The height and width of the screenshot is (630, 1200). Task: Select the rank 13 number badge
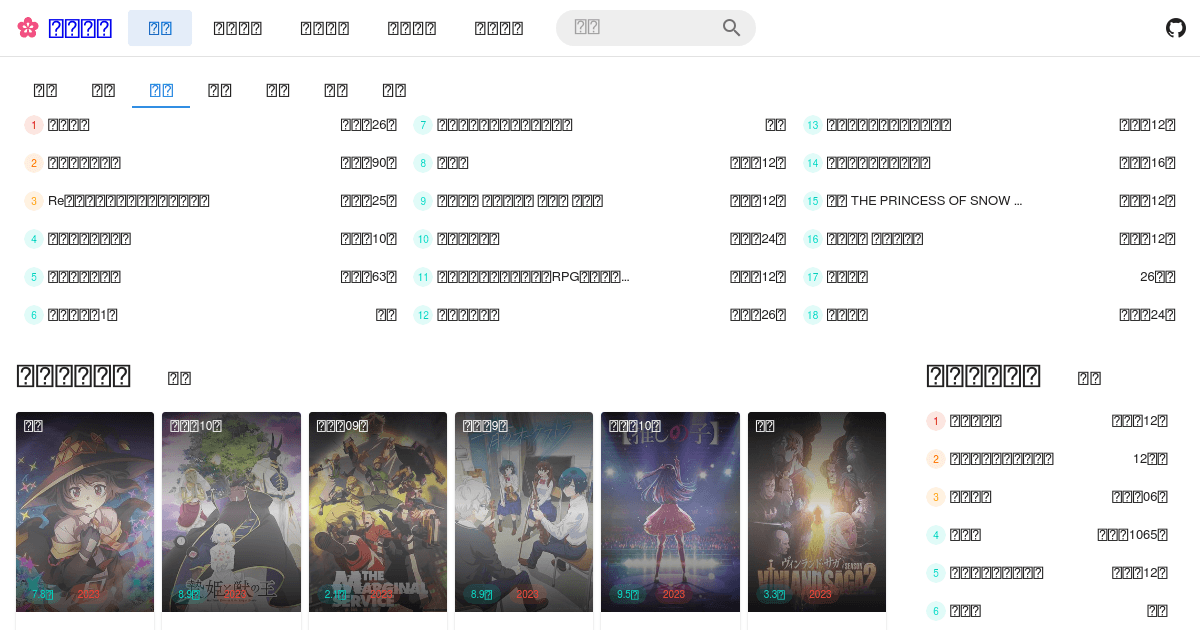click(813, 125)
